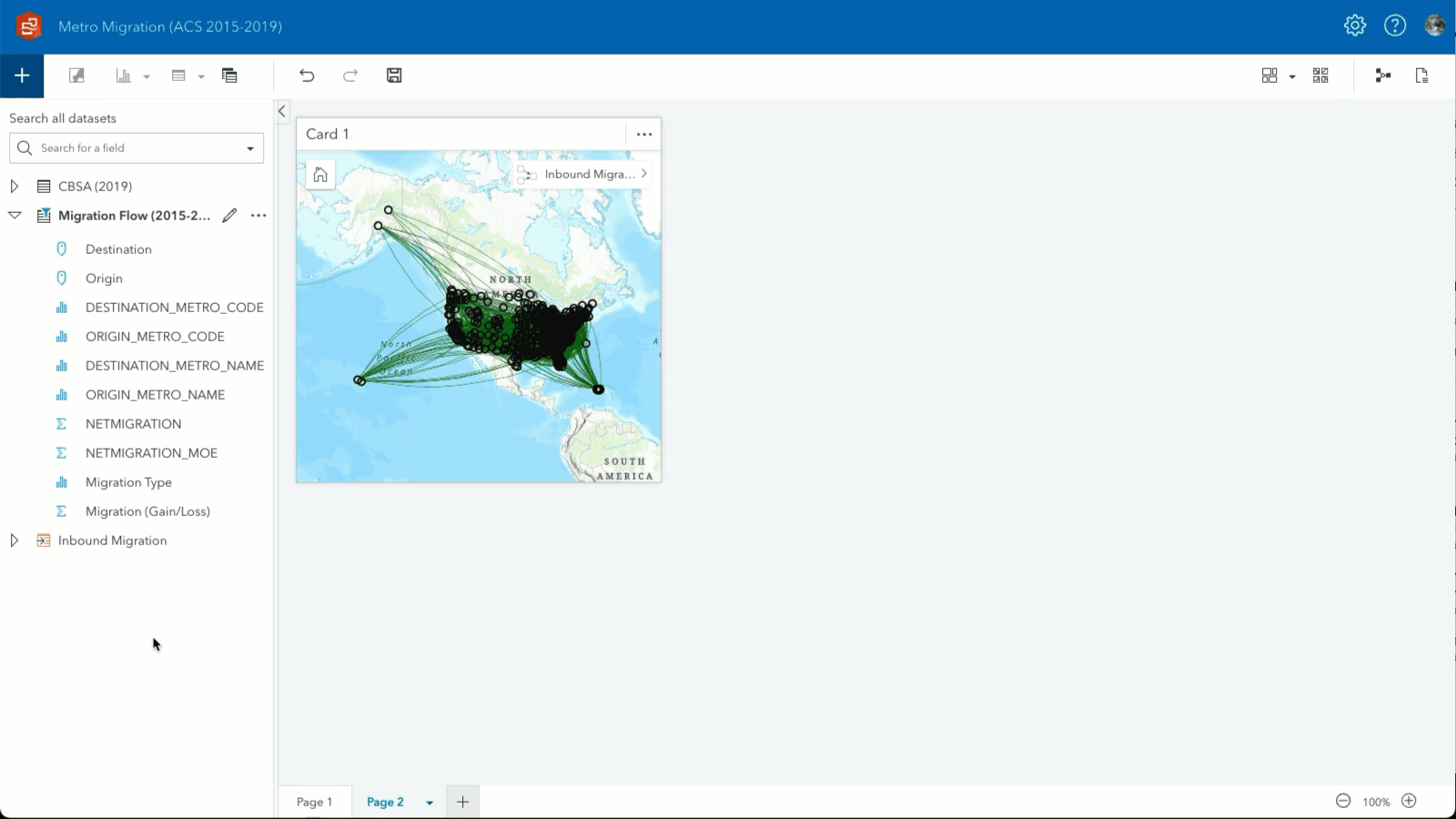Viewport: 1456px width, 819px height.
Task: Save the workbook
Action: pos(394,76)
